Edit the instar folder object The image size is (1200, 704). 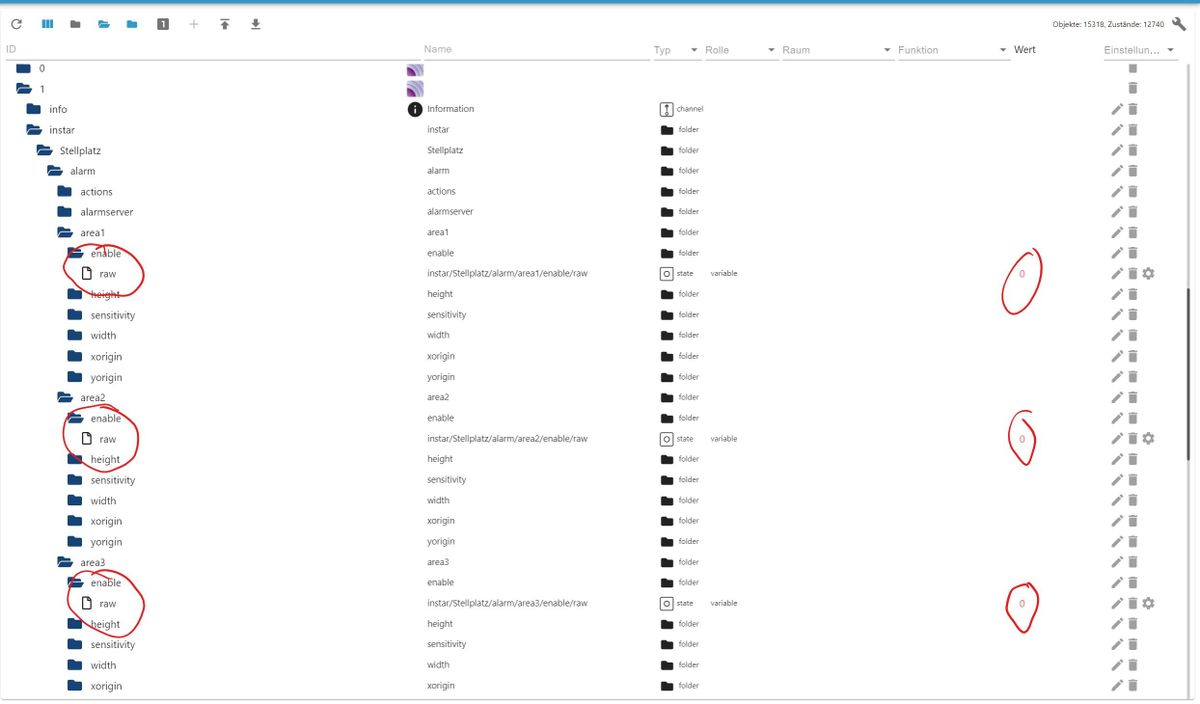coord(1117,130)
